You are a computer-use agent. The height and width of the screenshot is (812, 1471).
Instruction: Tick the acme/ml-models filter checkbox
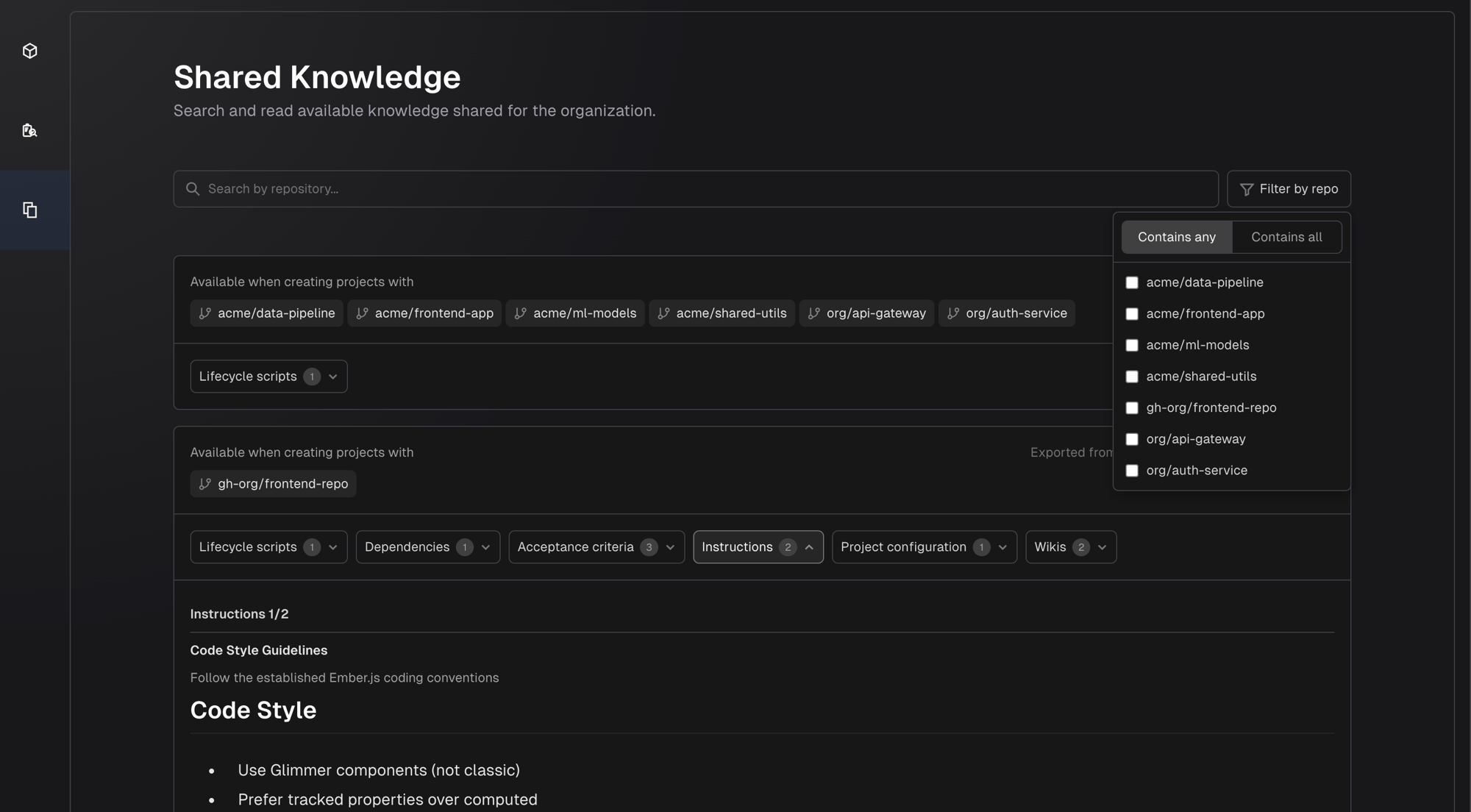click(x=1132, y=345)
